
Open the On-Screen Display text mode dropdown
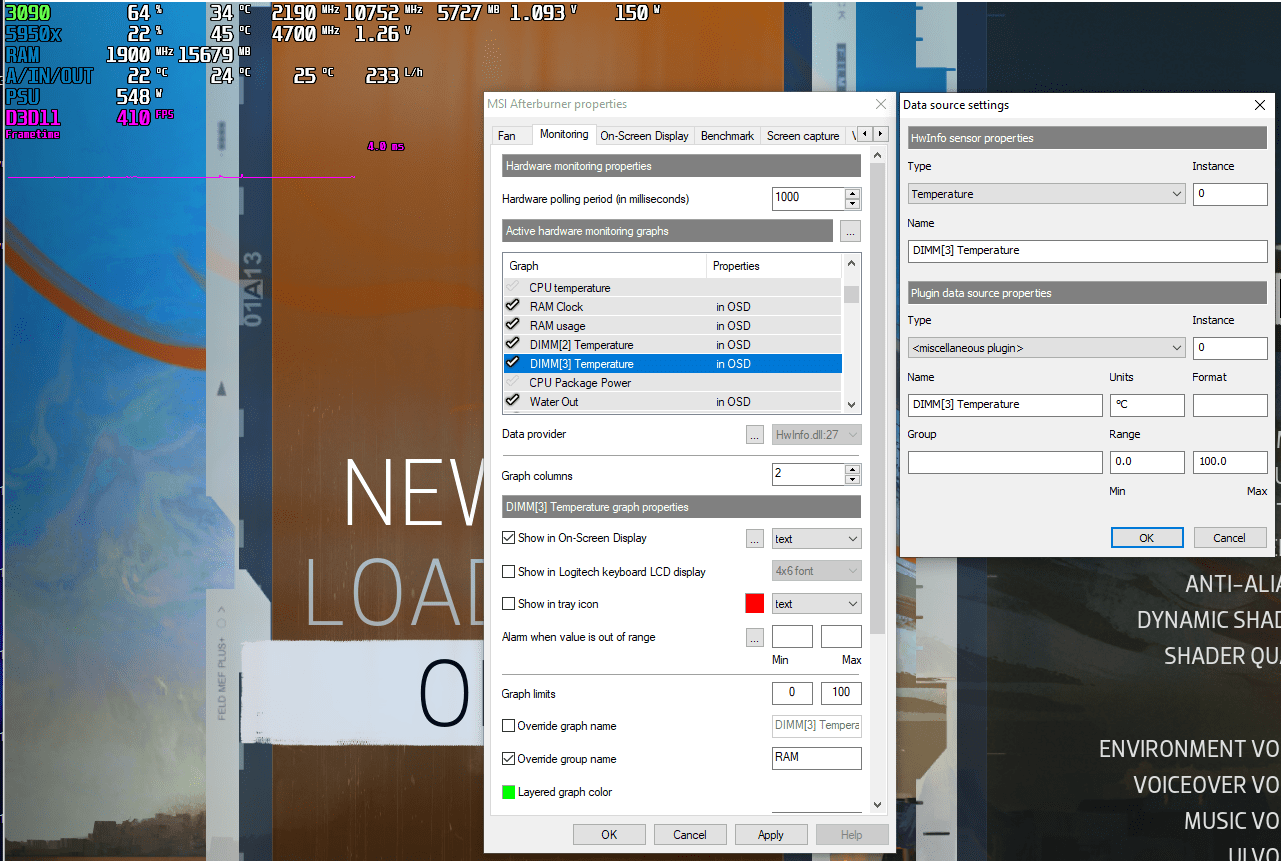(x=817, y=539)
